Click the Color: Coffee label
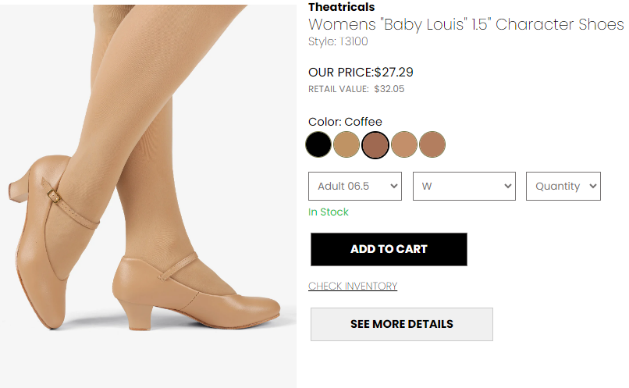629x388 pixels. coord(345,122)
